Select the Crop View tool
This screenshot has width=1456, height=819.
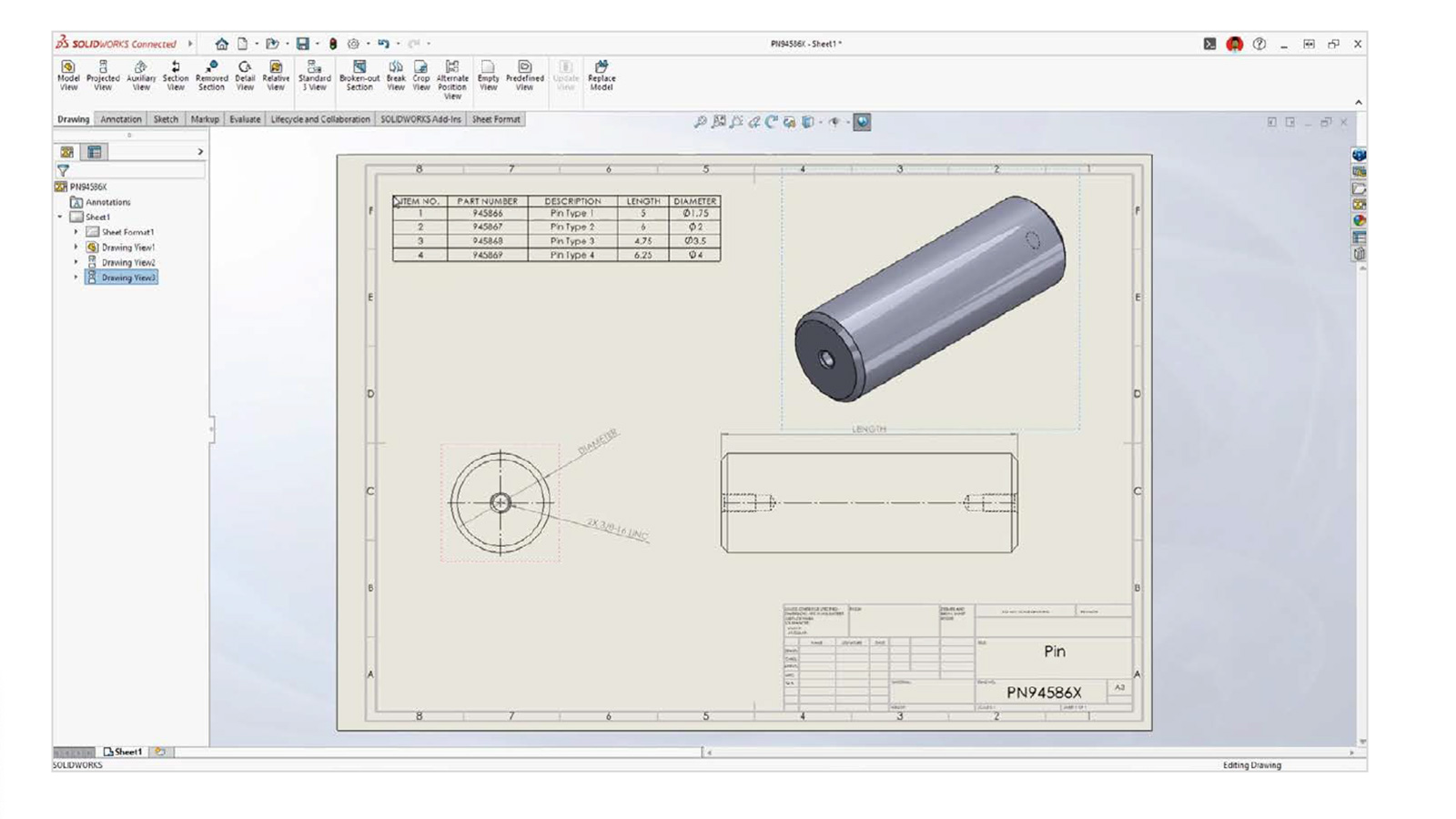pyautogui.click(x=420, y=76)
